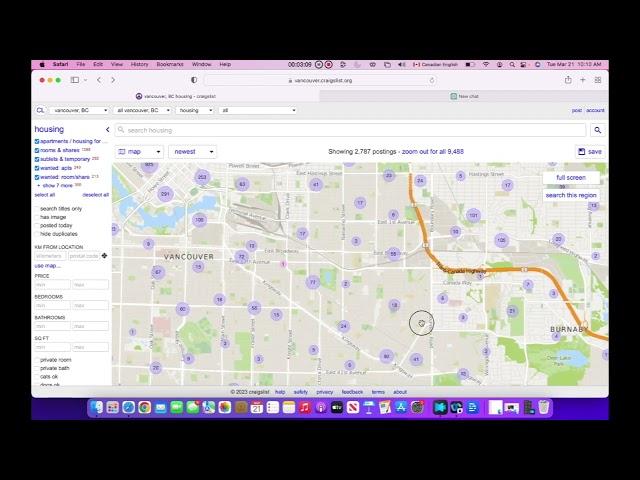Screen dimensions: 640x480
Task: Enable posted today checkbox
Action: (37, 225)
